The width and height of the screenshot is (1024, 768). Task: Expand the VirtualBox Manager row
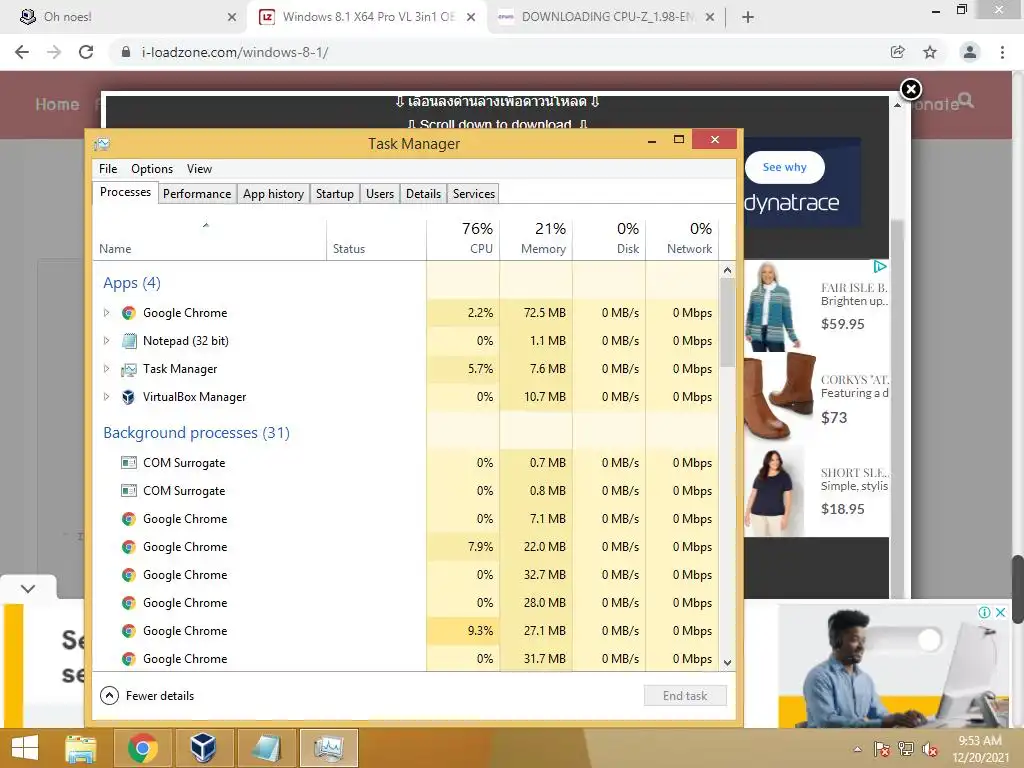(106, 397)
